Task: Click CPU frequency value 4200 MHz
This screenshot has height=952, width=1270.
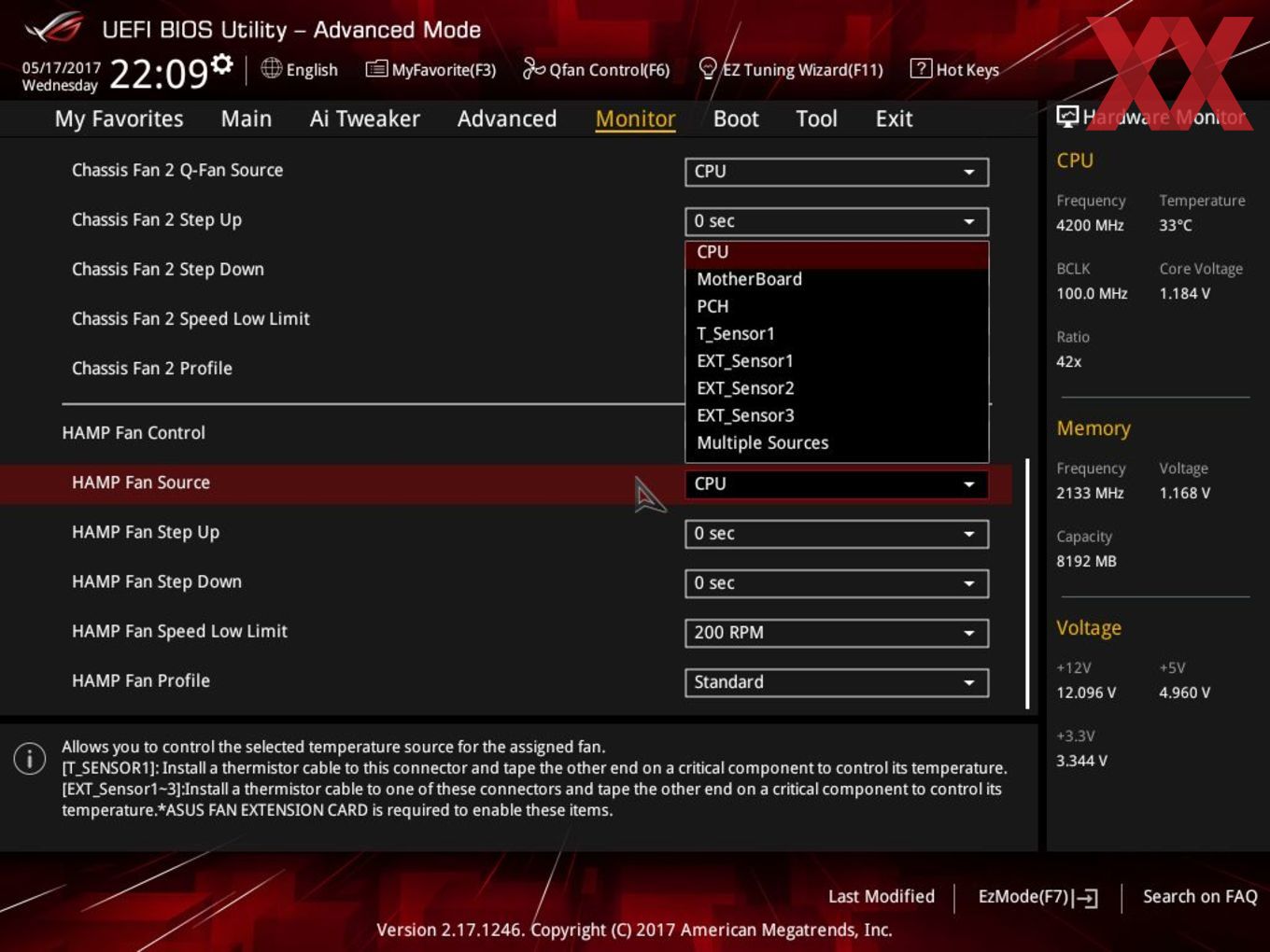Action: coord(1090,225)
